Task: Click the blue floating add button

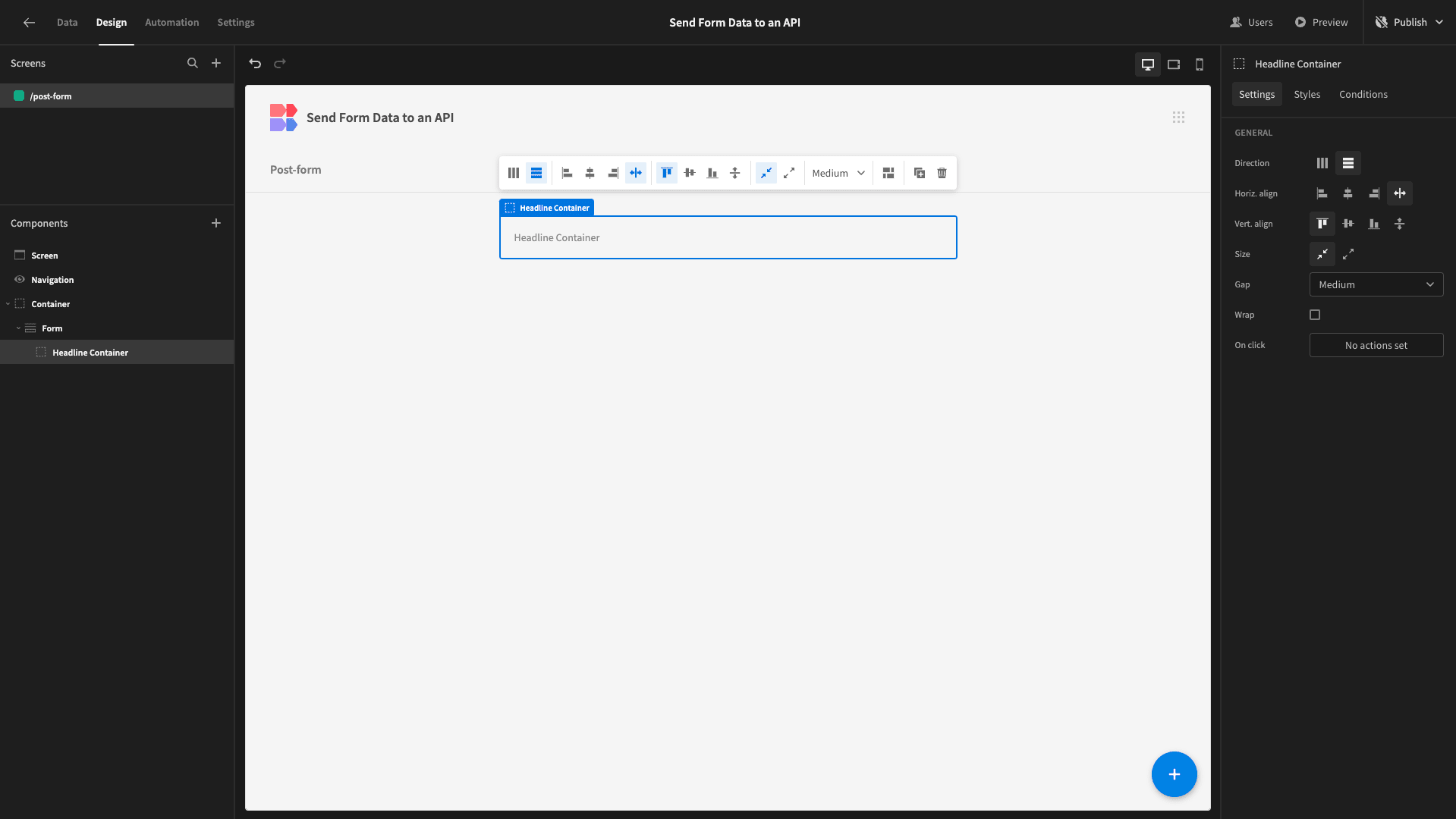Action: coord(1174,774)
